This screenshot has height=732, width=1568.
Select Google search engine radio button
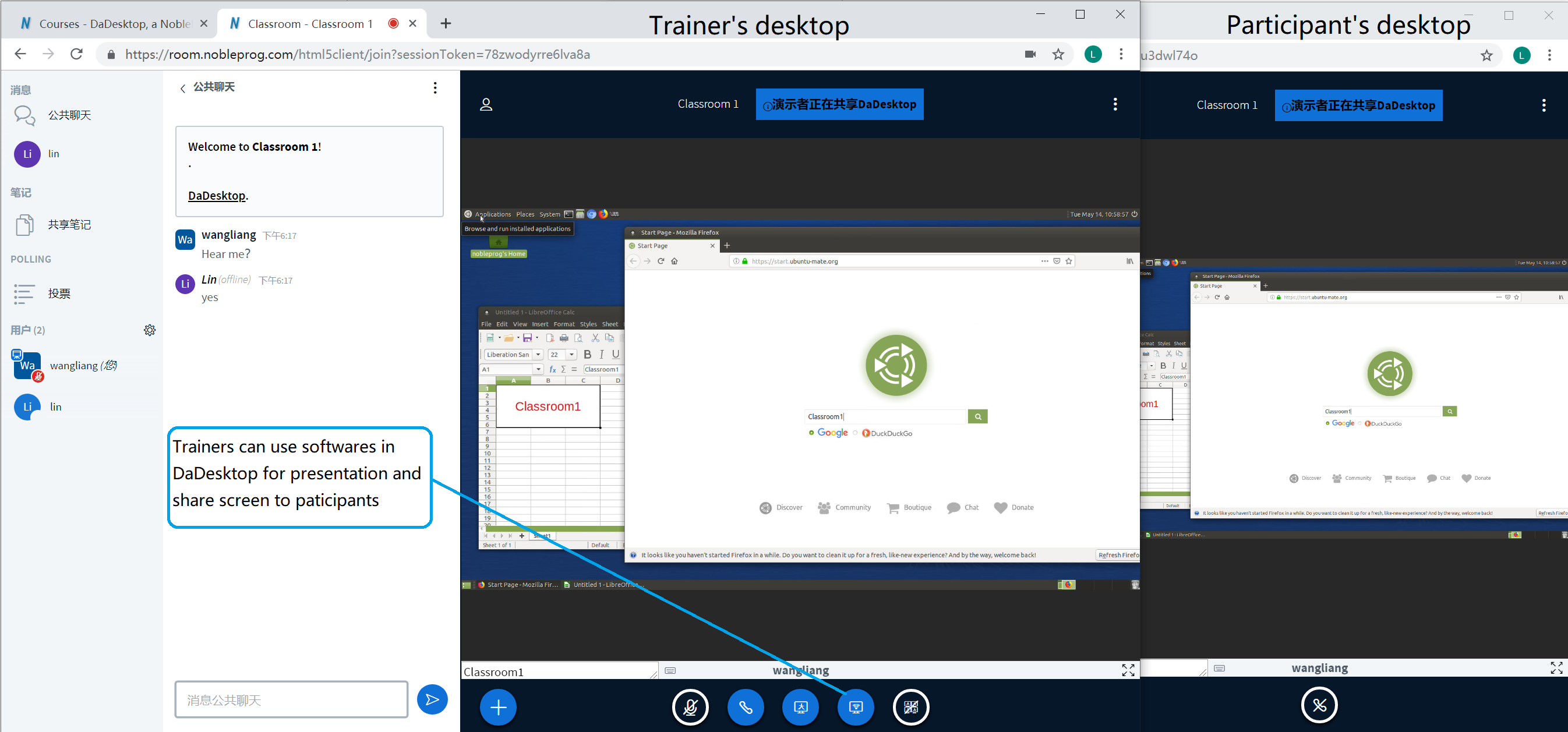(811, 433)
